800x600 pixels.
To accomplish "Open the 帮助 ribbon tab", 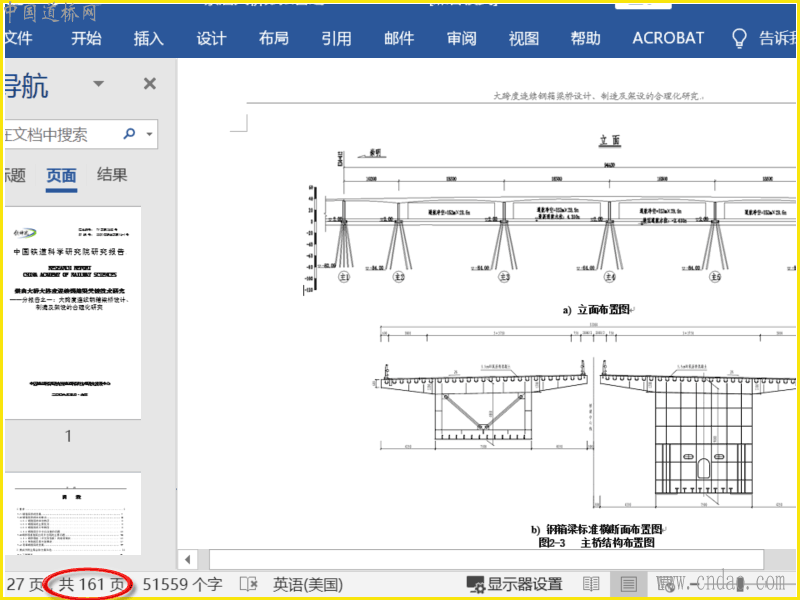I will (586, 38).
